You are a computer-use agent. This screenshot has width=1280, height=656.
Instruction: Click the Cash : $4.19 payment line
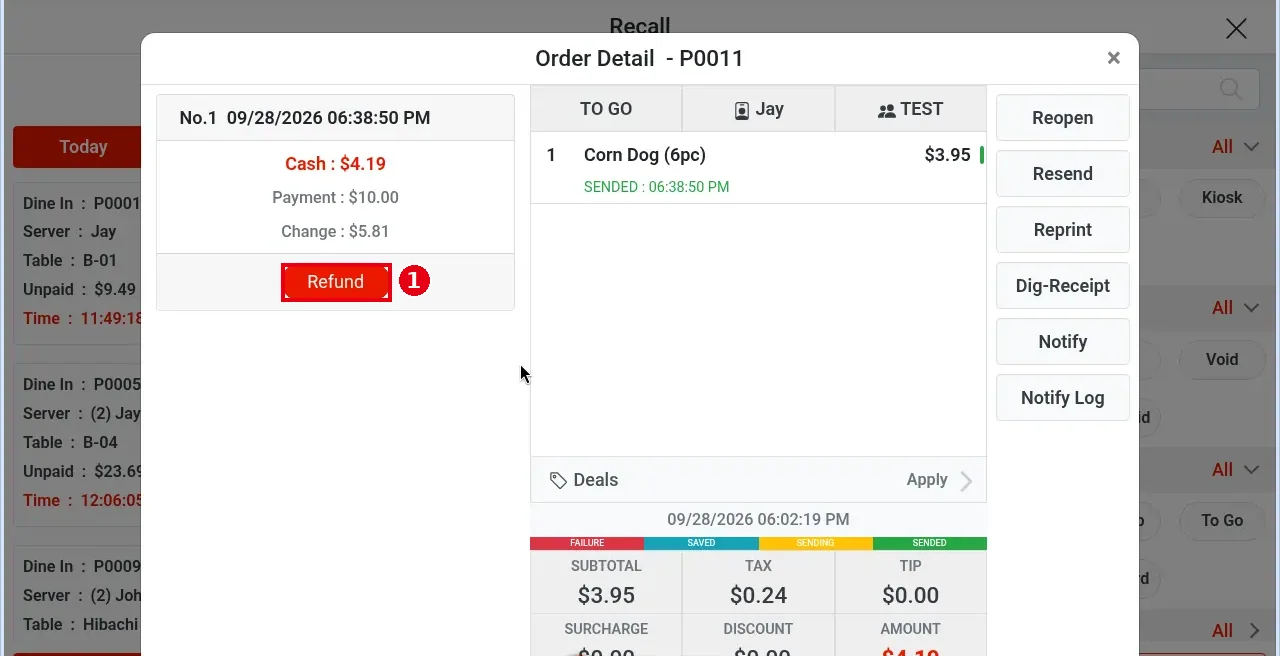[336, 164]
